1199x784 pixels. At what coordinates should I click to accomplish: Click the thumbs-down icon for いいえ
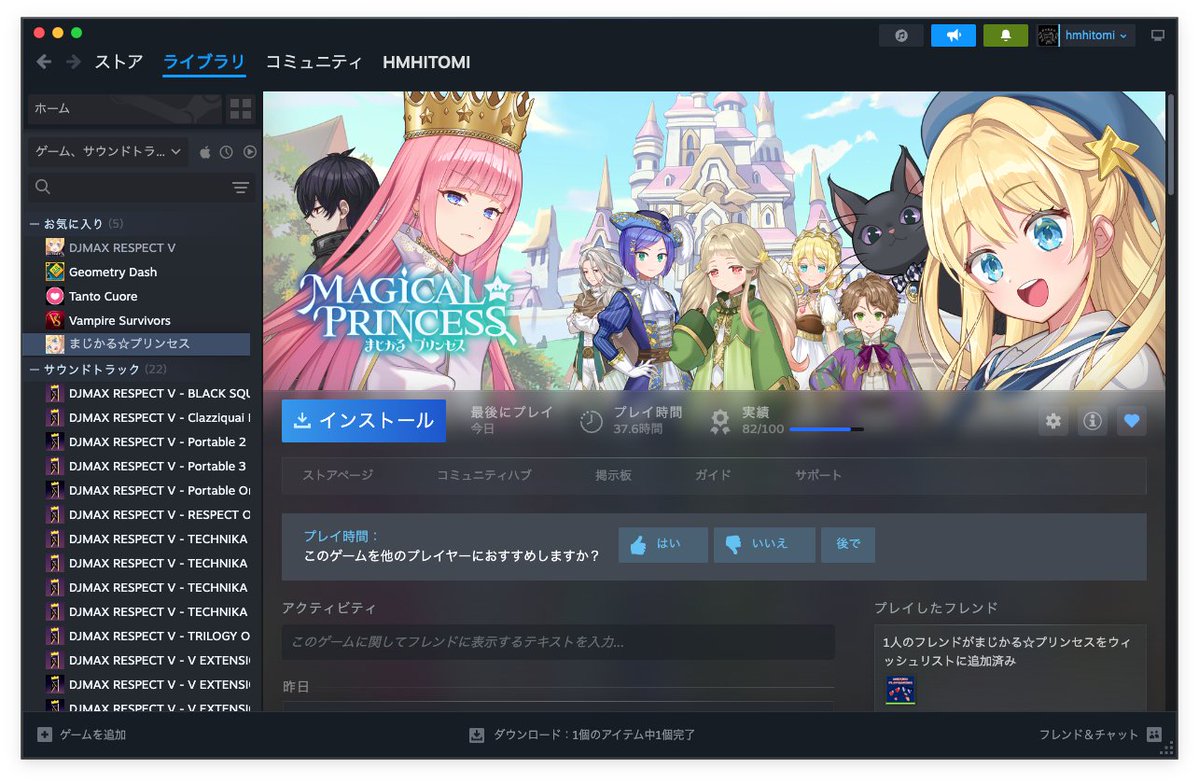(x=733, y=545)
